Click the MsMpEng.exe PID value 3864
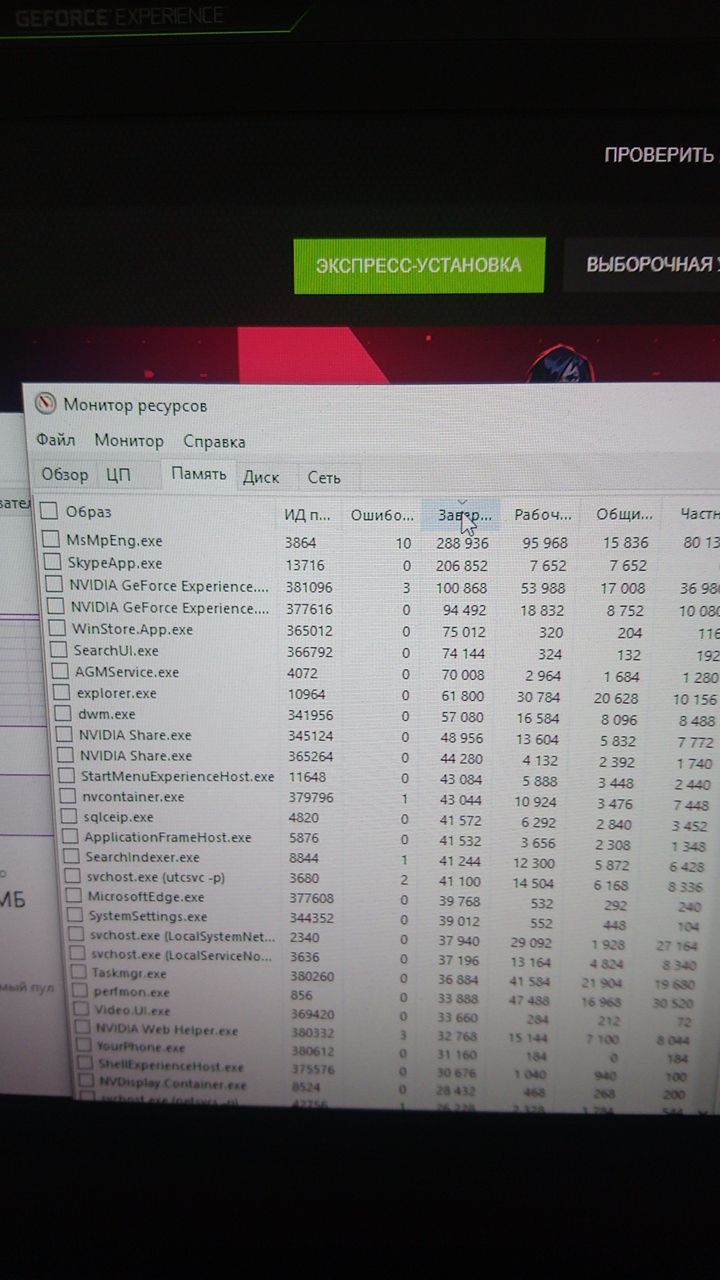This screenshot has width=720, height=1280. click(301, 542)
